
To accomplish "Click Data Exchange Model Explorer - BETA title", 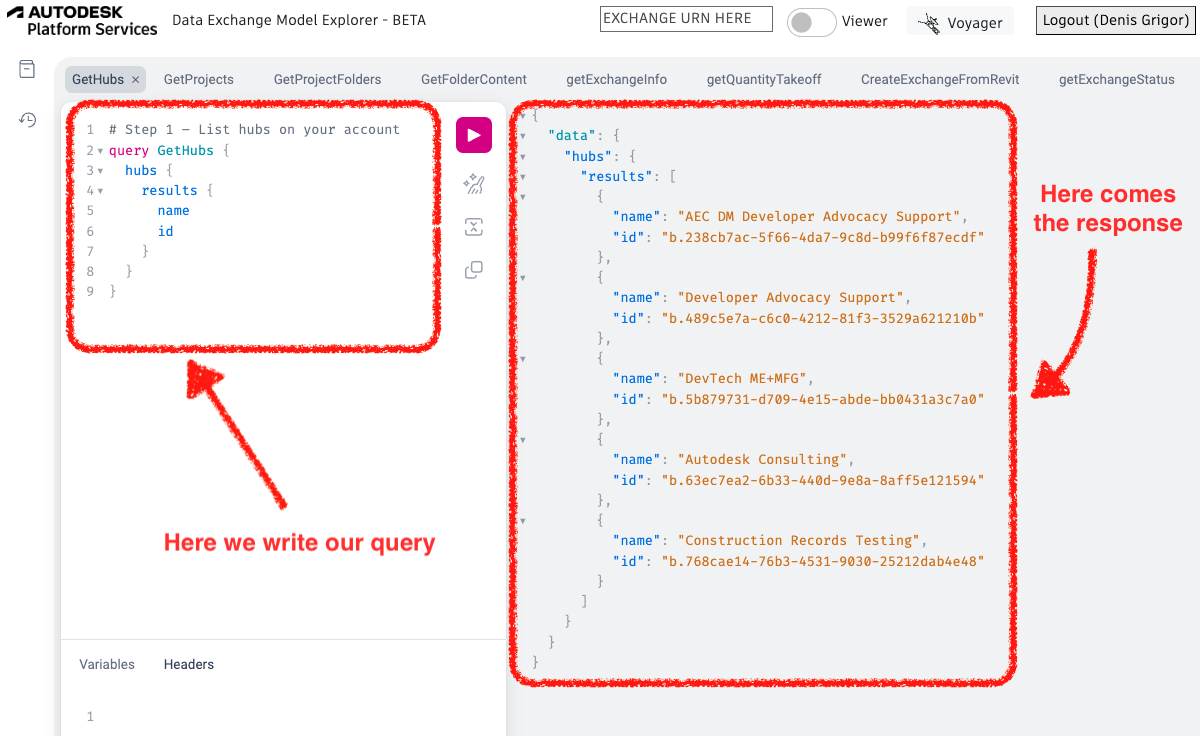I will (299, 21).
